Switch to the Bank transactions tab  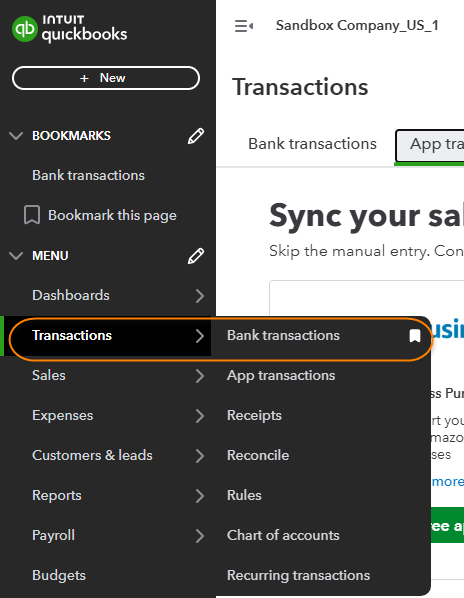tap(312, 144)
